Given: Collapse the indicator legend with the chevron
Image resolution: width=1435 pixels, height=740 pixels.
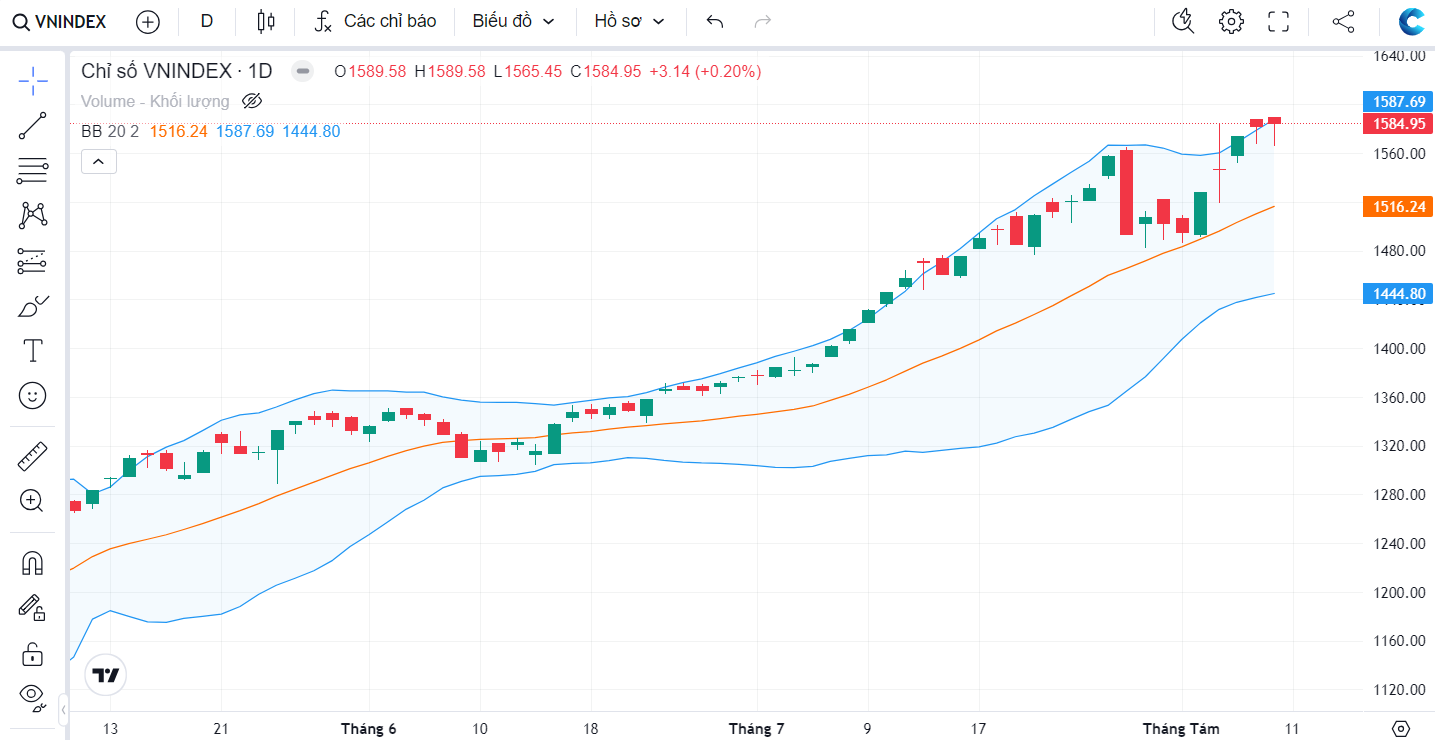Looking at the screenshot, I should (99, 161).
